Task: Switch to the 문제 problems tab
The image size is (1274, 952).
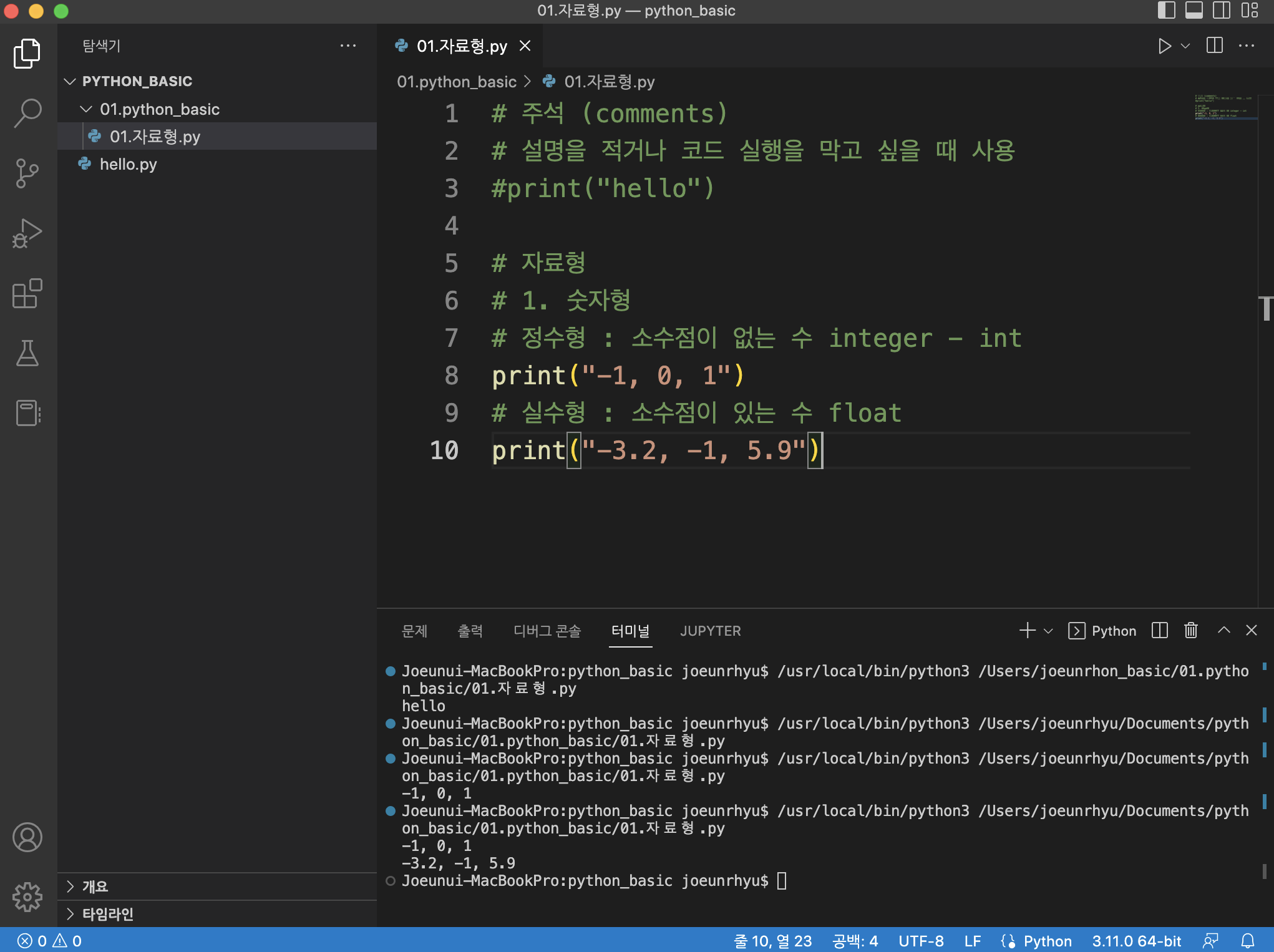Action: point(414,631)
